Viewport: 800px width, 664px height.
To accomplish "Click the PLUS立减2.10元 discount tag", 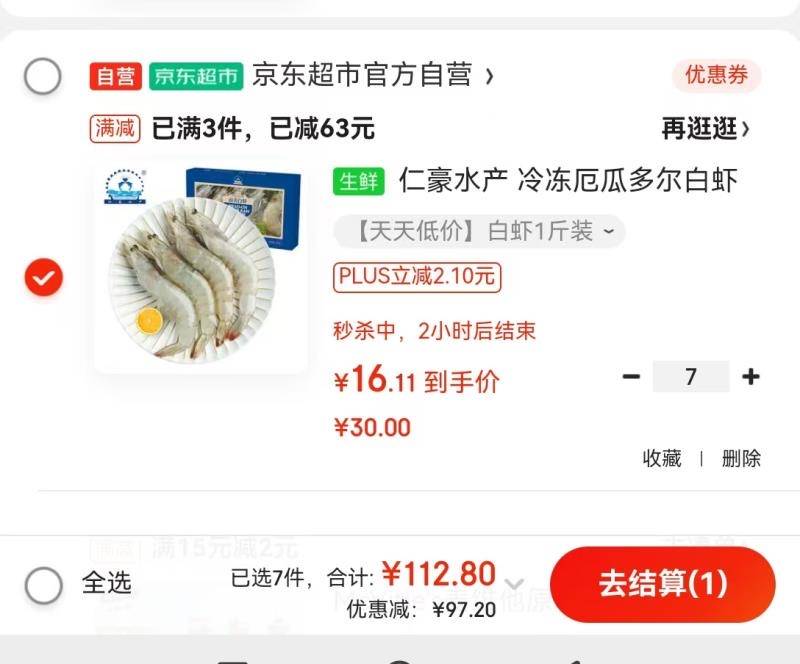I will (x=417, y=277).
